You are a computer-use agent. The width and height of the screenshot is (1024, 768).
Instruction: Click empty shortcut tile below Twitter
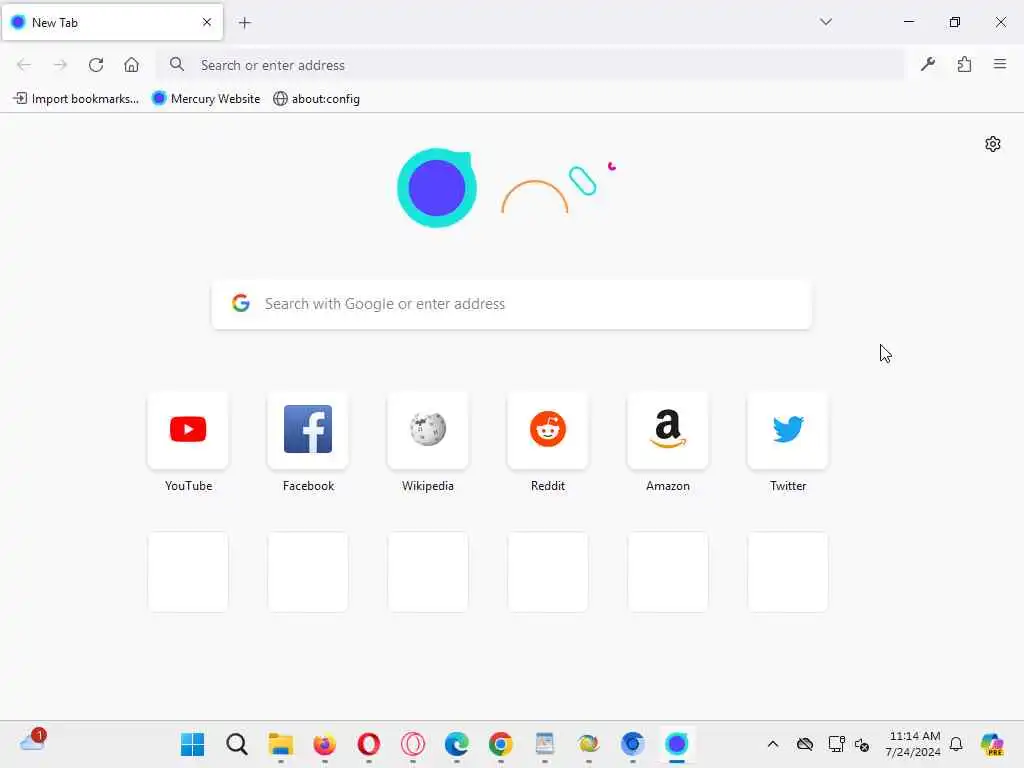[788, 572]
